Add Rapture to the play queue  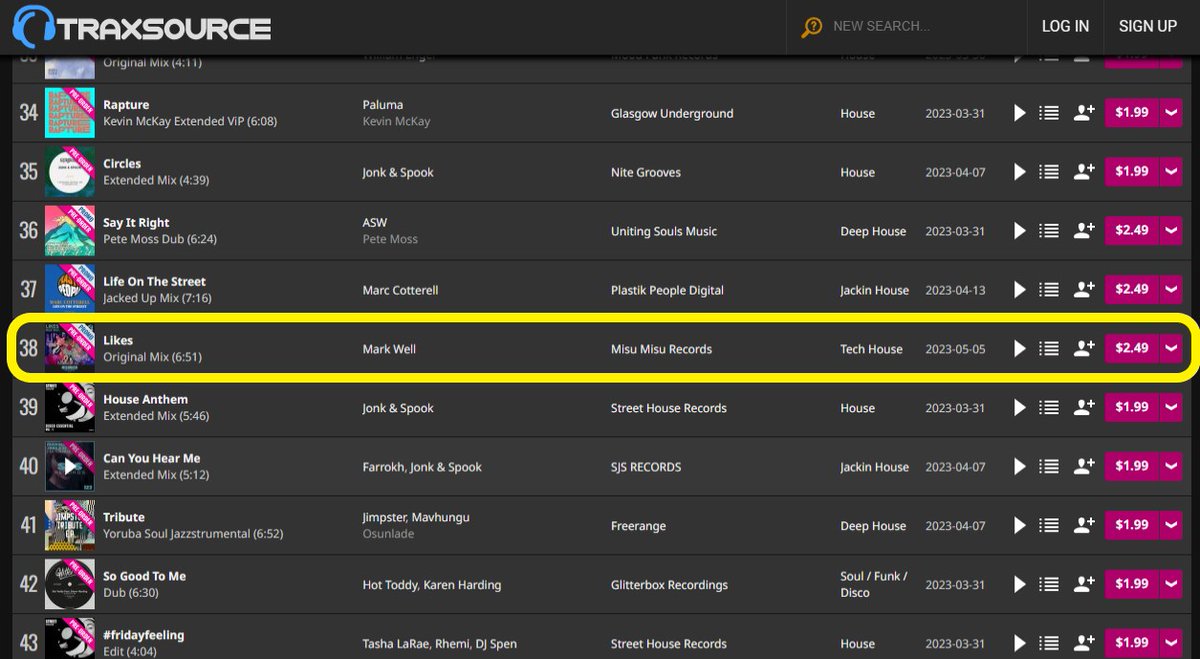pos(1049,113)
